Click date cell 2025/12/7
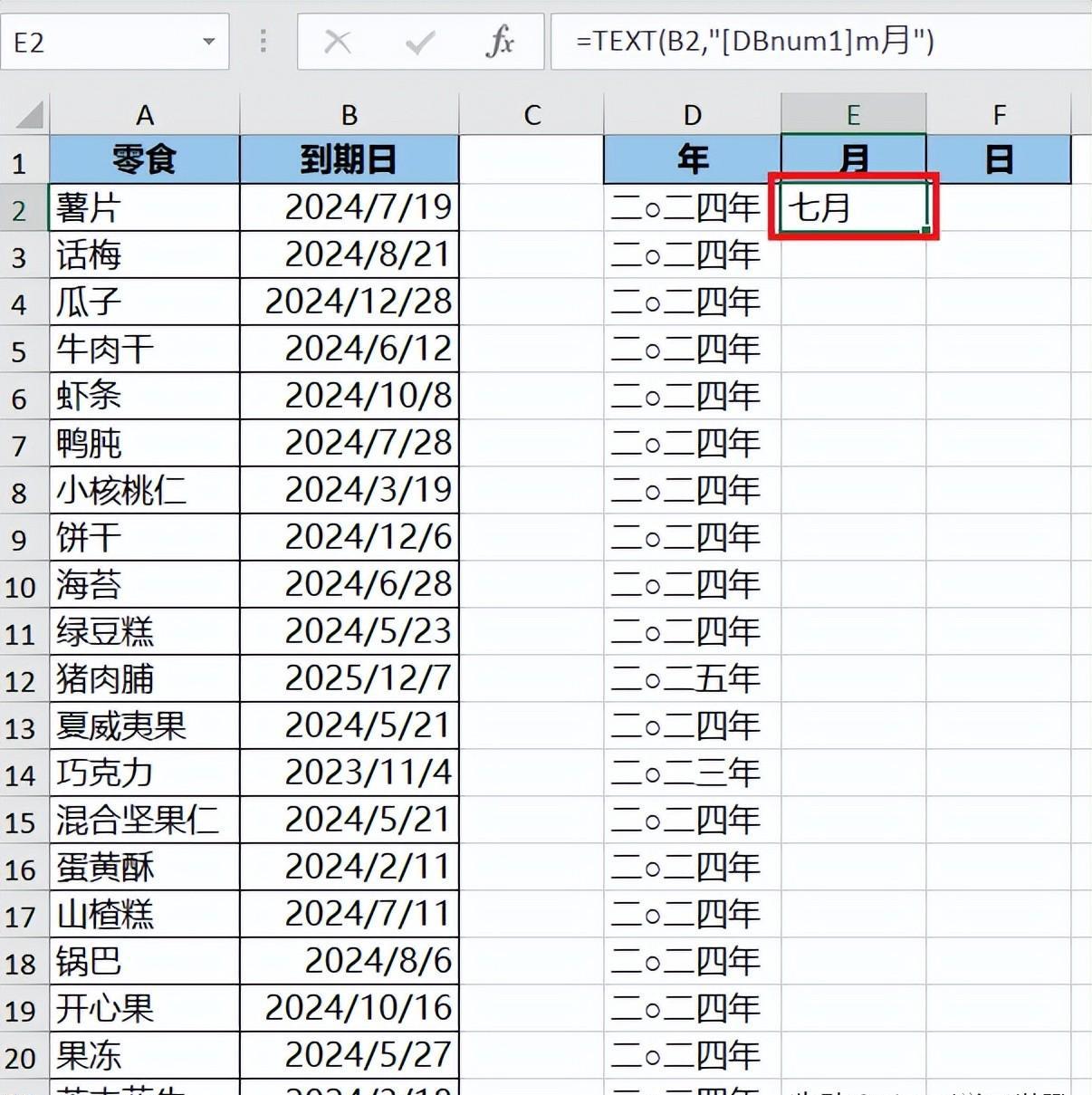1092x1095 pixels. coord(350,678)
